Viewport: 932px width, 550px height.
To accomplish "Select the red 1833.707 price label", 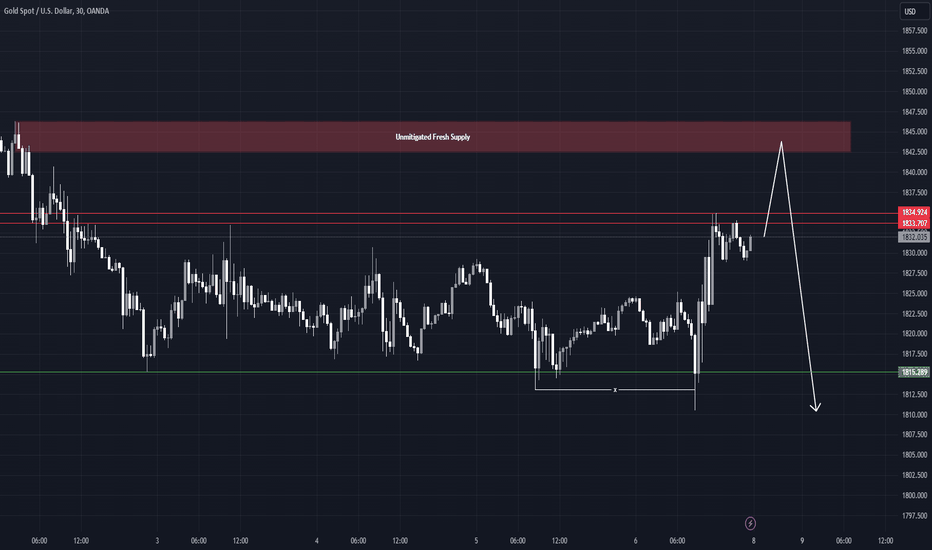I will pos(914,224).
